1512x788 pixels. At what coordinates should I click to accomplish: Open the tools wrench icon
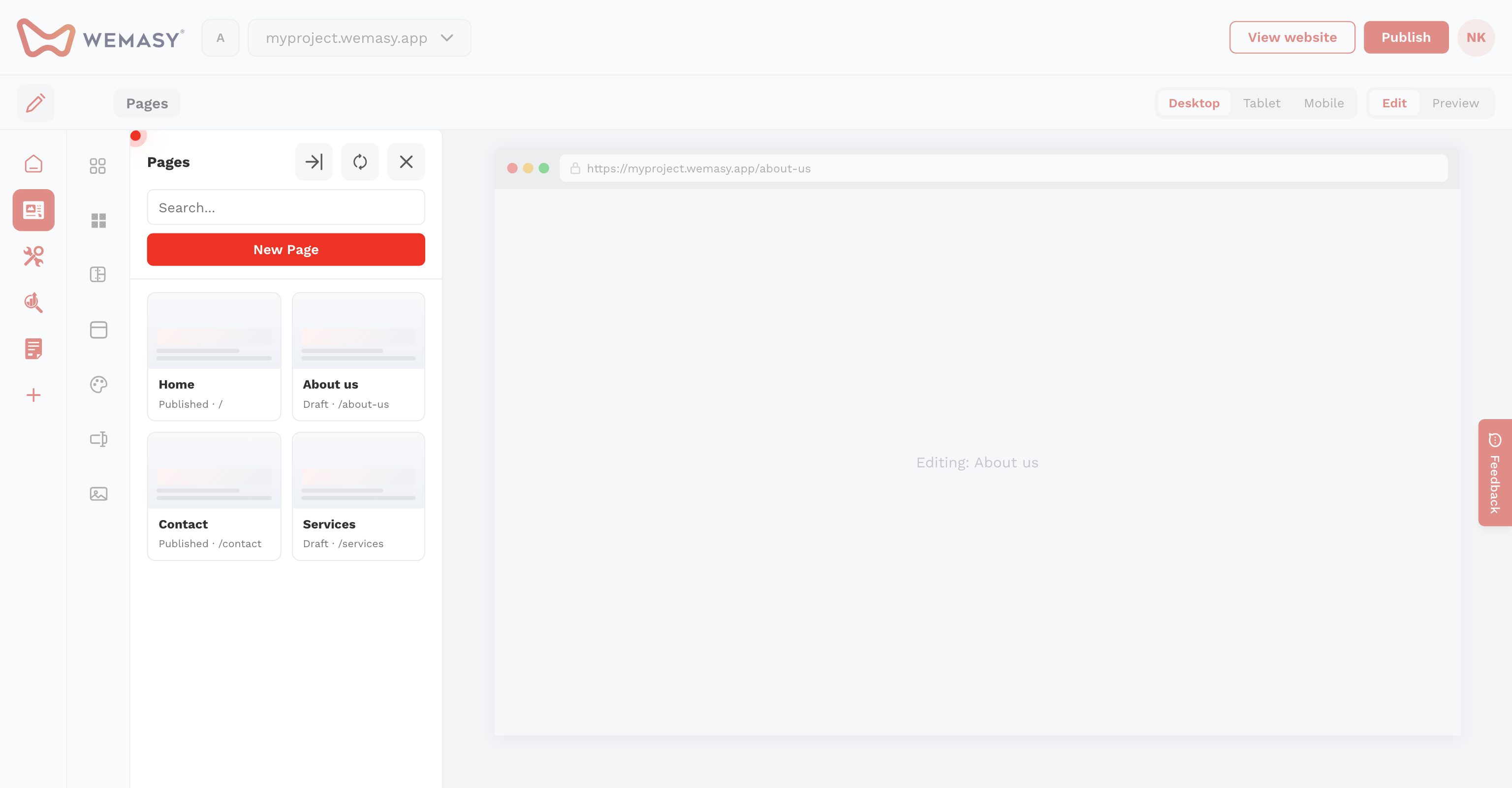(x=33, y=256)
